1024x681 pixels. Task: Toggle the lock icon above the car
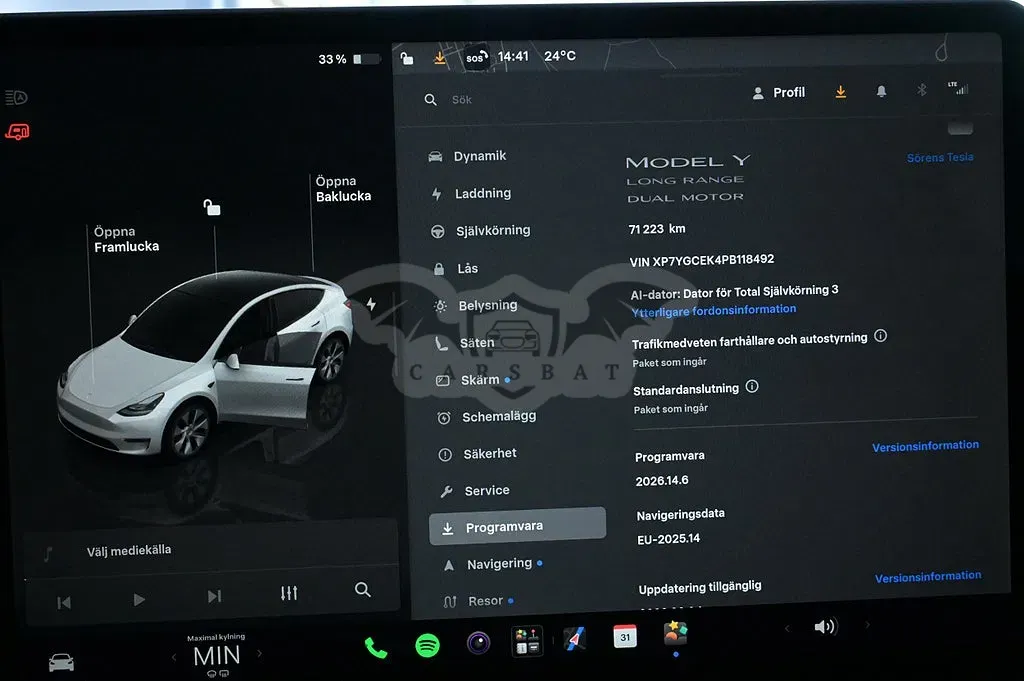click(x=212, y=208)
